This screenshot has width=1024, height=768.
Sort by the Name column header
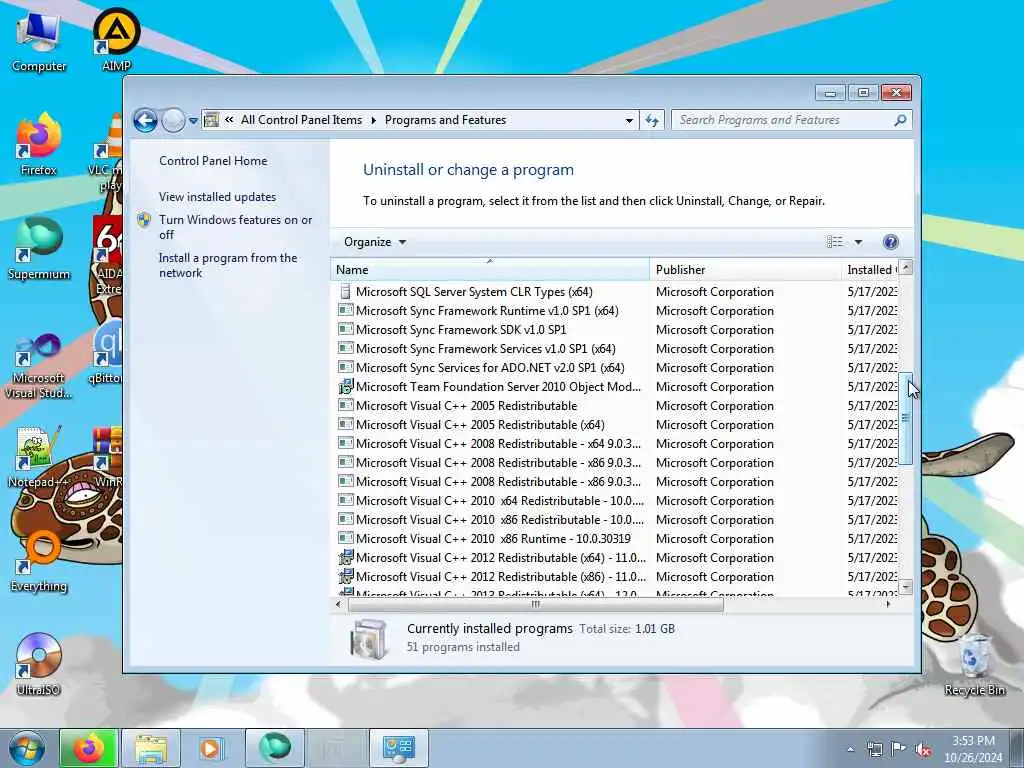click(490, 270)
